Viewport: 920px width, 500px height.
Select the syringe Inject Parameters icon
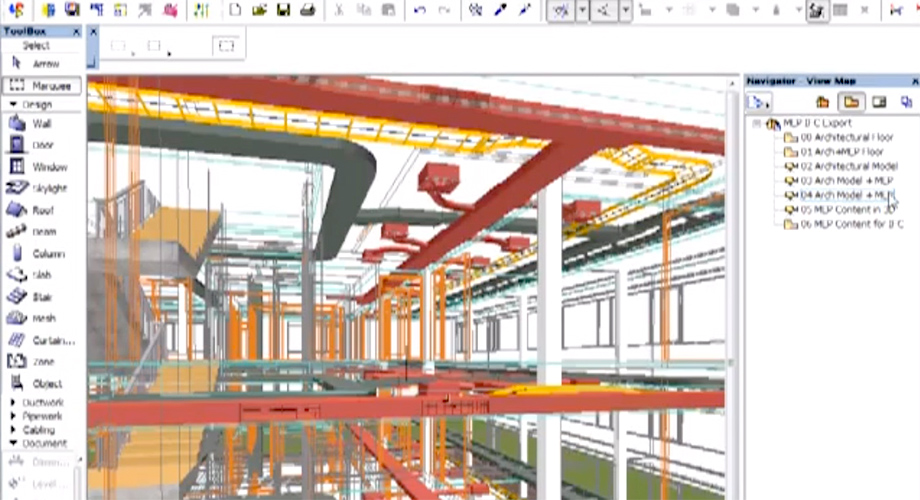525,10
